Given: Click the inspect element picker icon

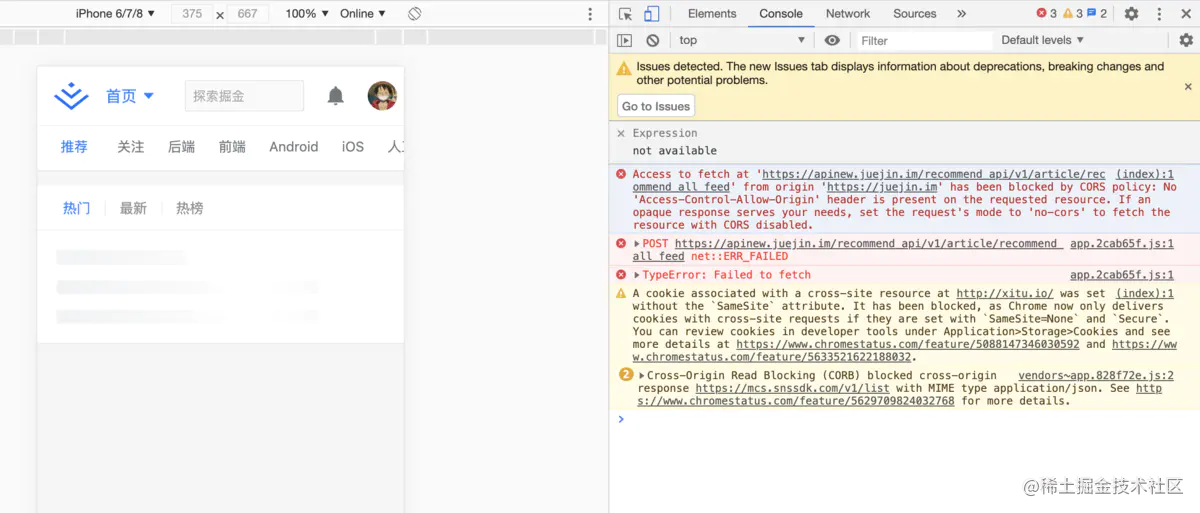Looking at the screenshot, I should [625, 14].
